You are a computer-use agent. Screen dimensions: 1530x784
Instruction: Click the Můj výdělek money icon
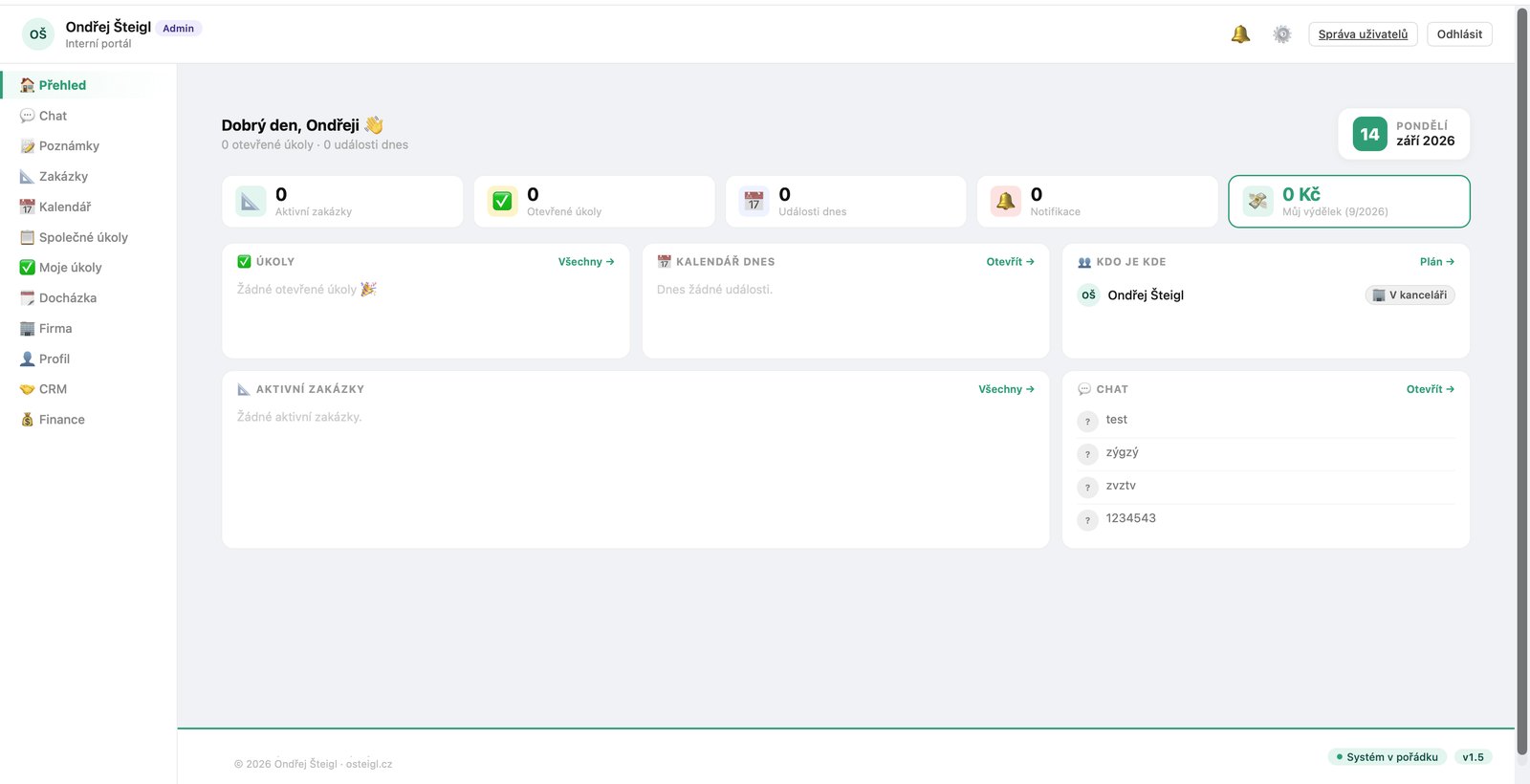point(1257,202)
